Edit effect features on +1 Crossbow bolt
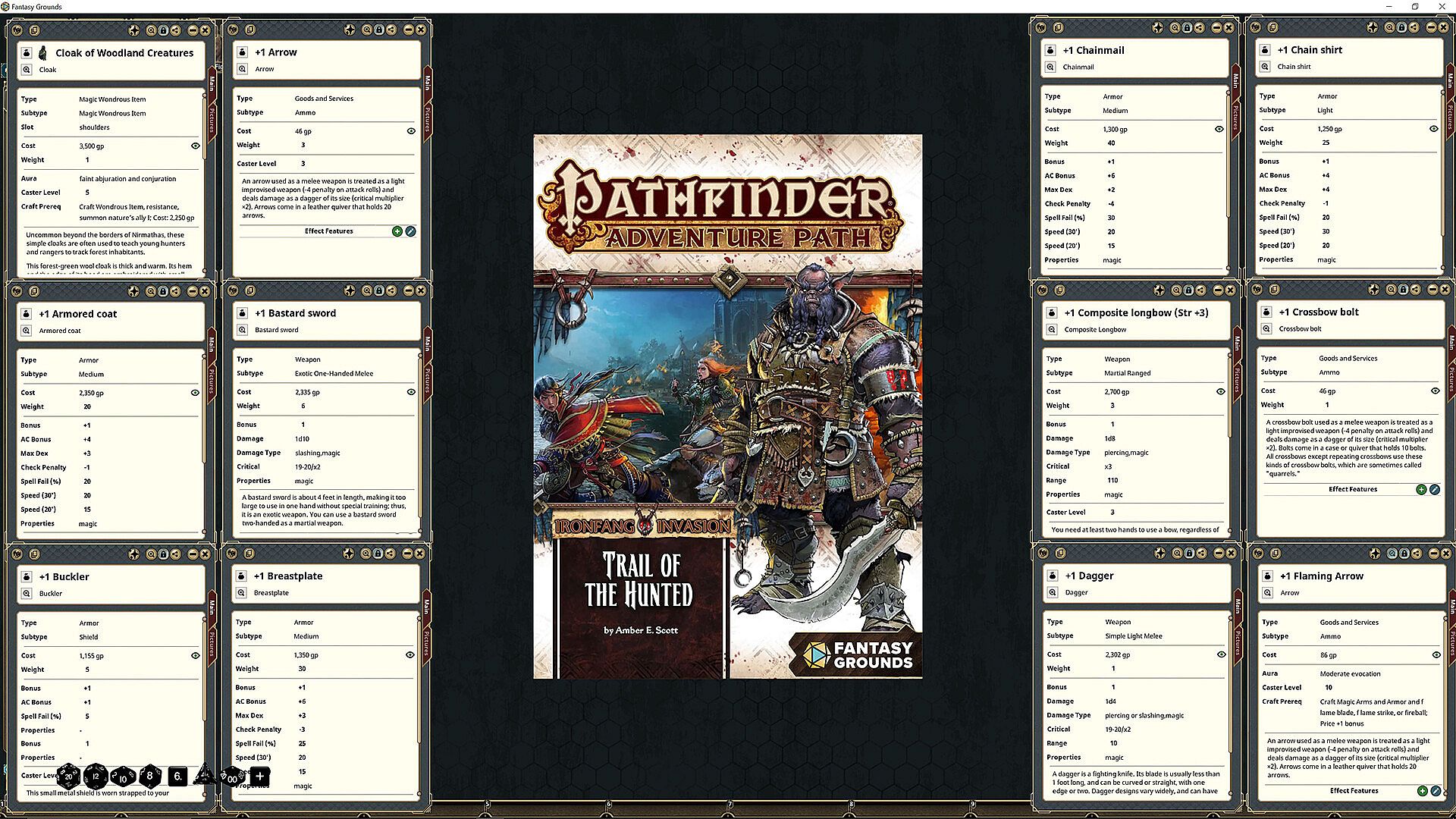The width and height of the screenshot is (1456, 819). (x=1435, y=490)
